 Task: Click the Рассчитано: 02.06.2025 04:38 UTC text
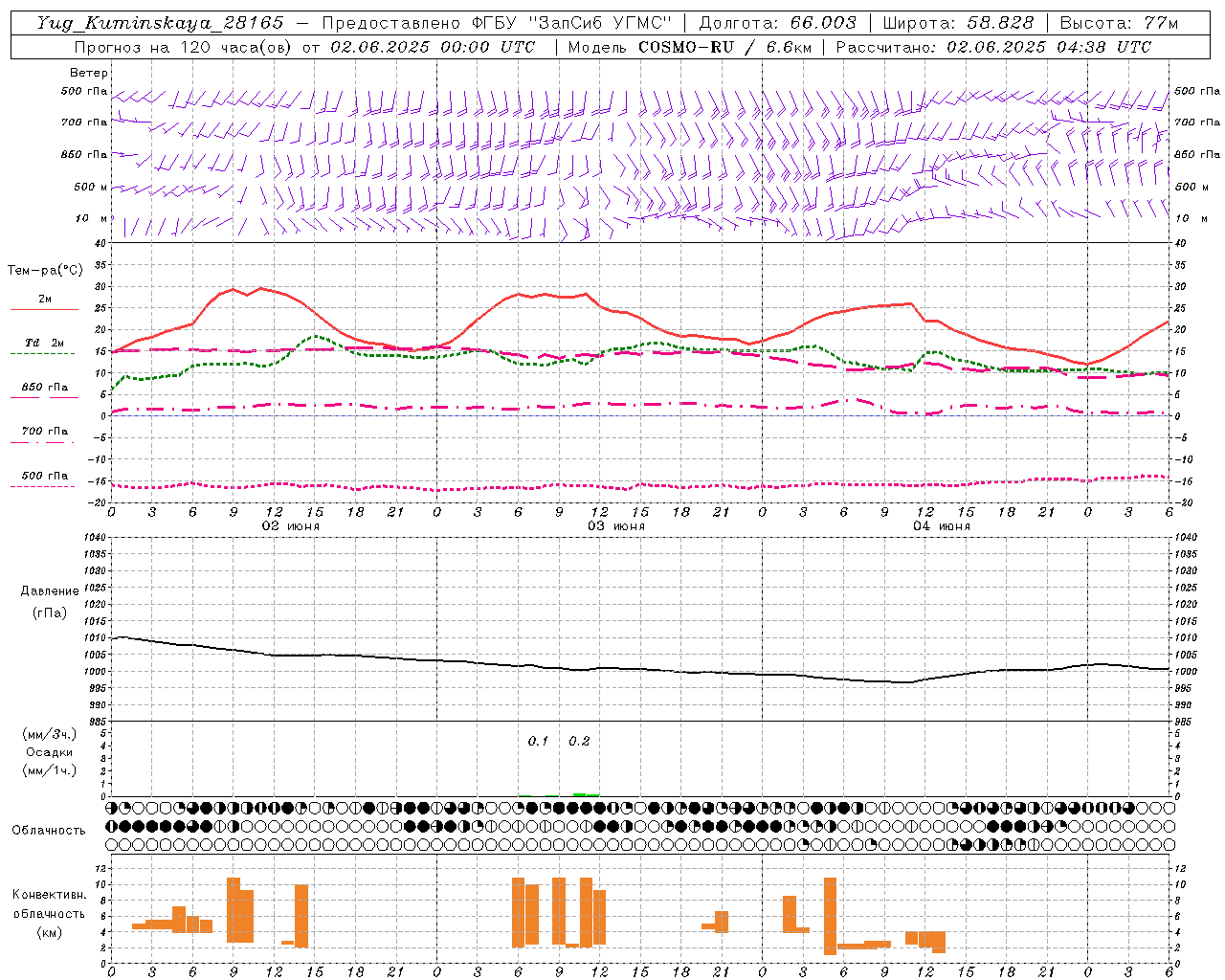(993, 47)
